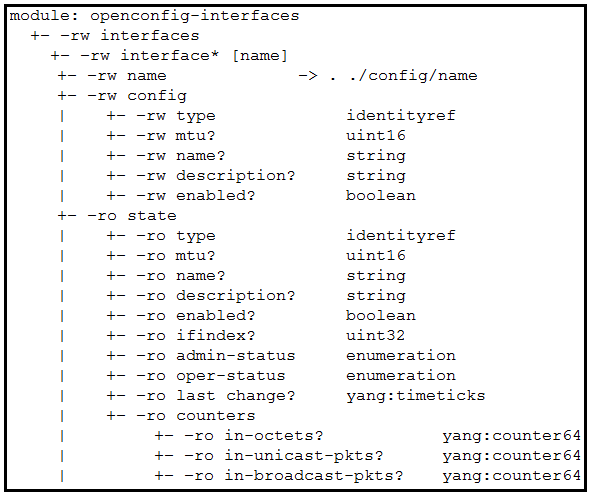Click the uint32 type next to ifindex

click(376, 336)
